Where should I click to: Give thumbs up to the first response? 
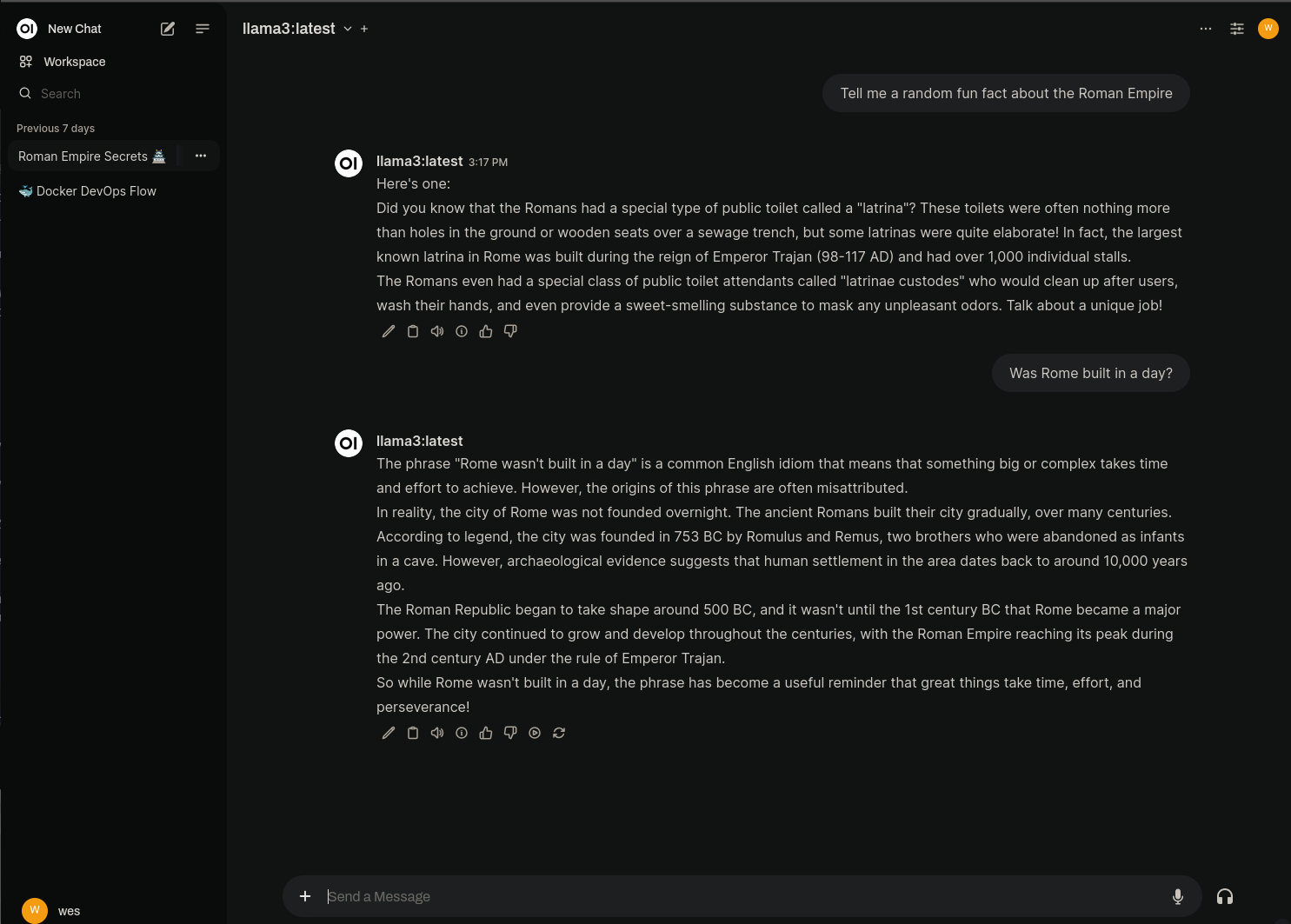point(486,331)
